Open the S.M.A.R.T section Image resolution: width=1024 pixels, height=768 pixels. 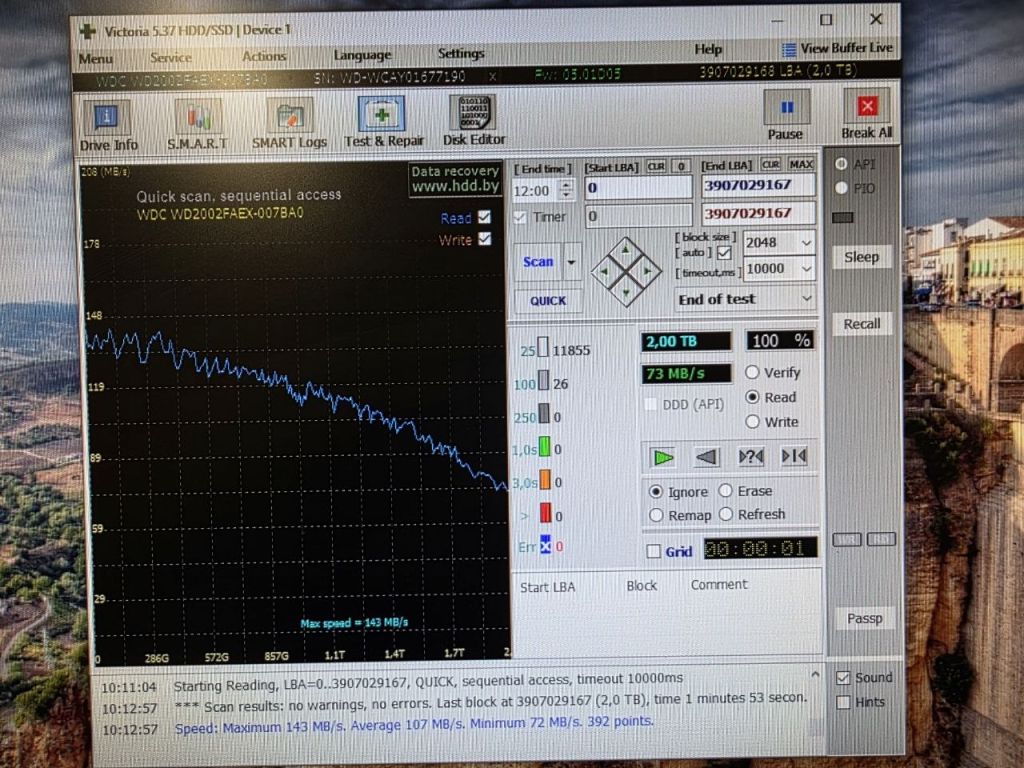click(197, 126)
